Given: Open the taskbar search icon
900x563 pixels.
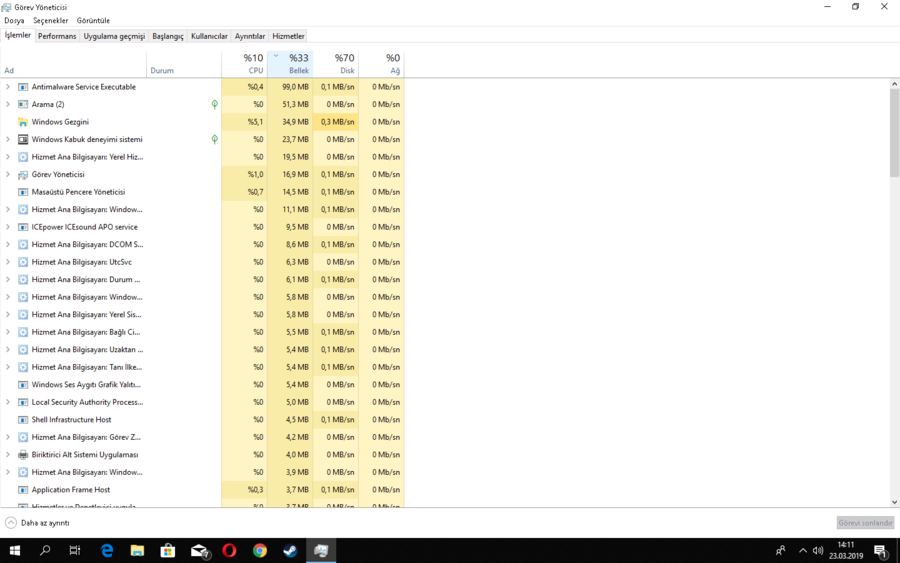Looking at the screenshot, I should point(45,551).
